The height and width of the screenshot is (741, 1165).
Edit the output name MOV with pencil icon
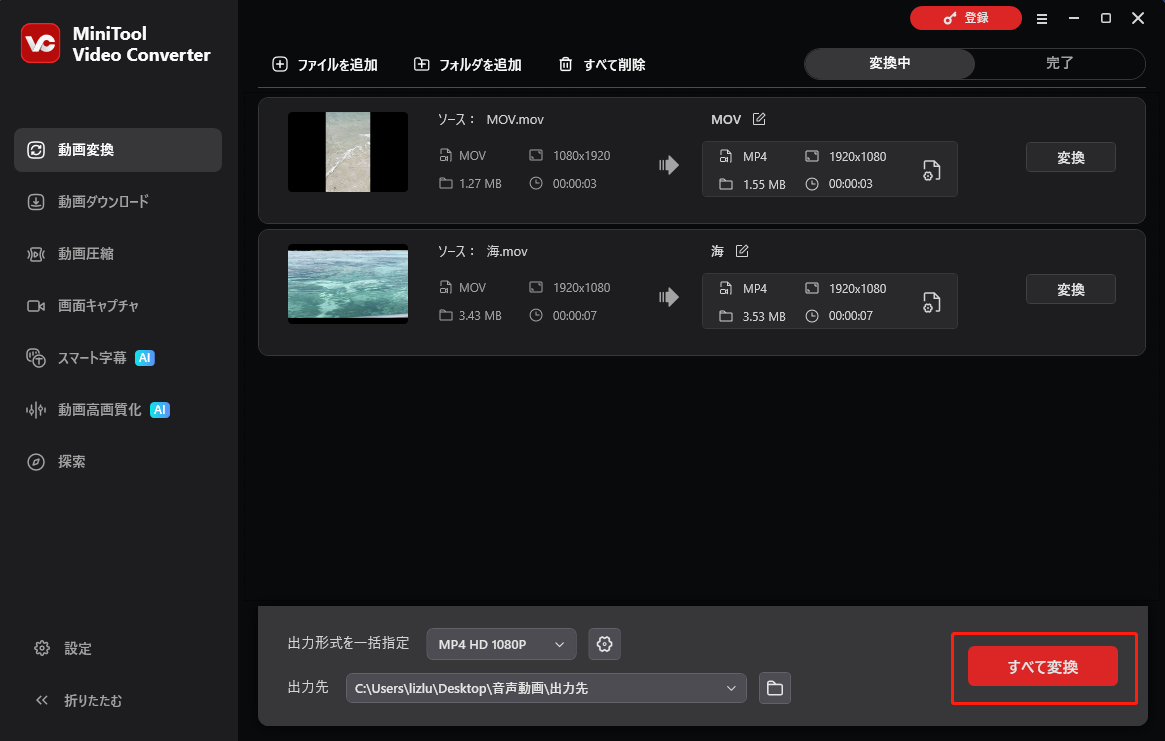[x=759, y=119]
